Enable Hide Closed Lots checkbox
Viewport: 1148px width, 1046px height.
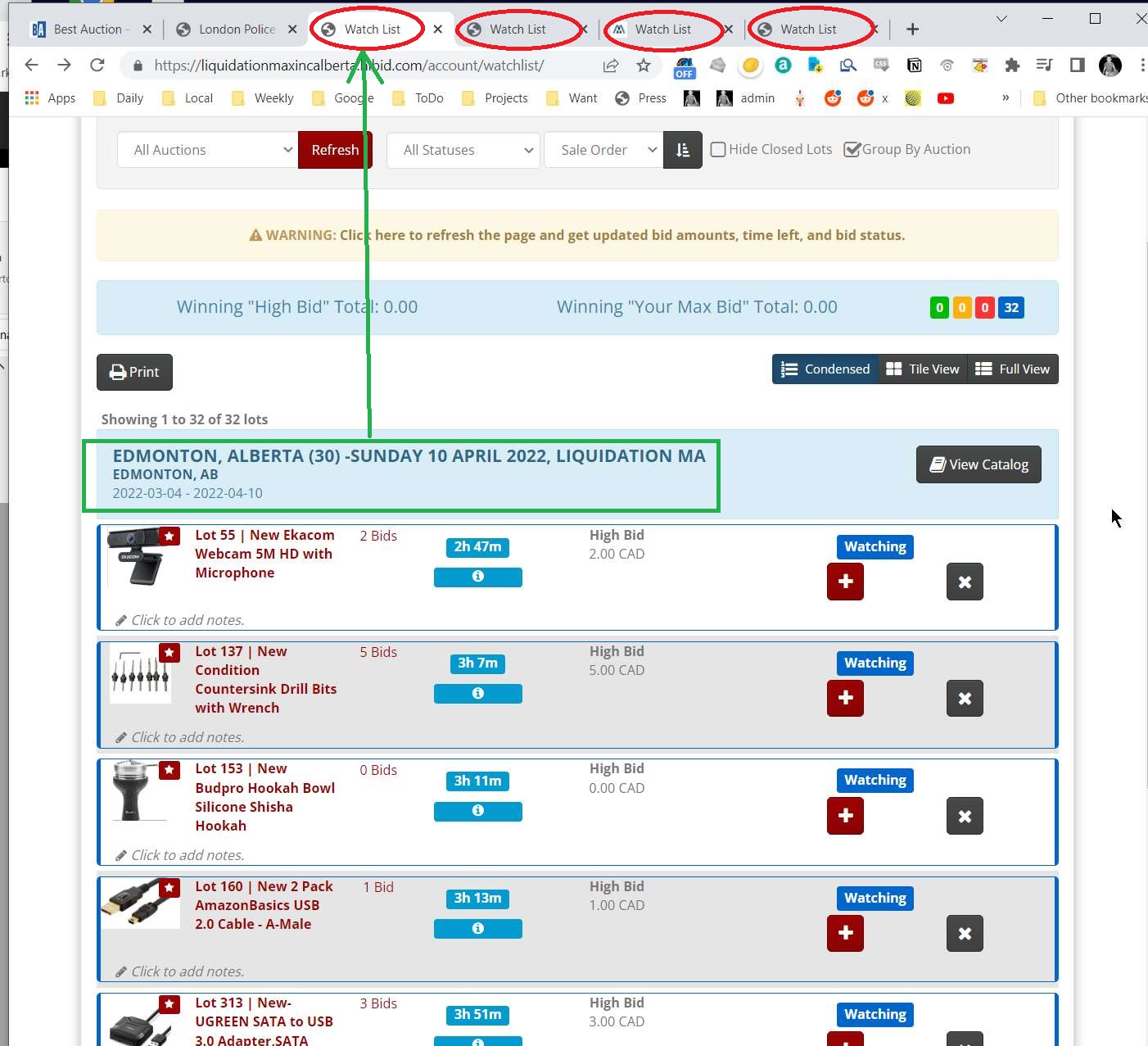coord(718,150)
